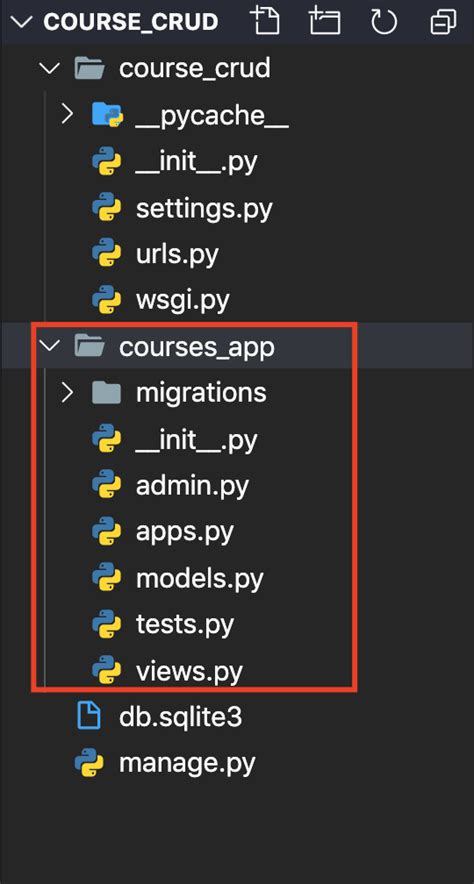The height and width of the screenshot is (884, 474).
Task: Click the Python icon beside urls.py
Action: [x=107, y=254]
